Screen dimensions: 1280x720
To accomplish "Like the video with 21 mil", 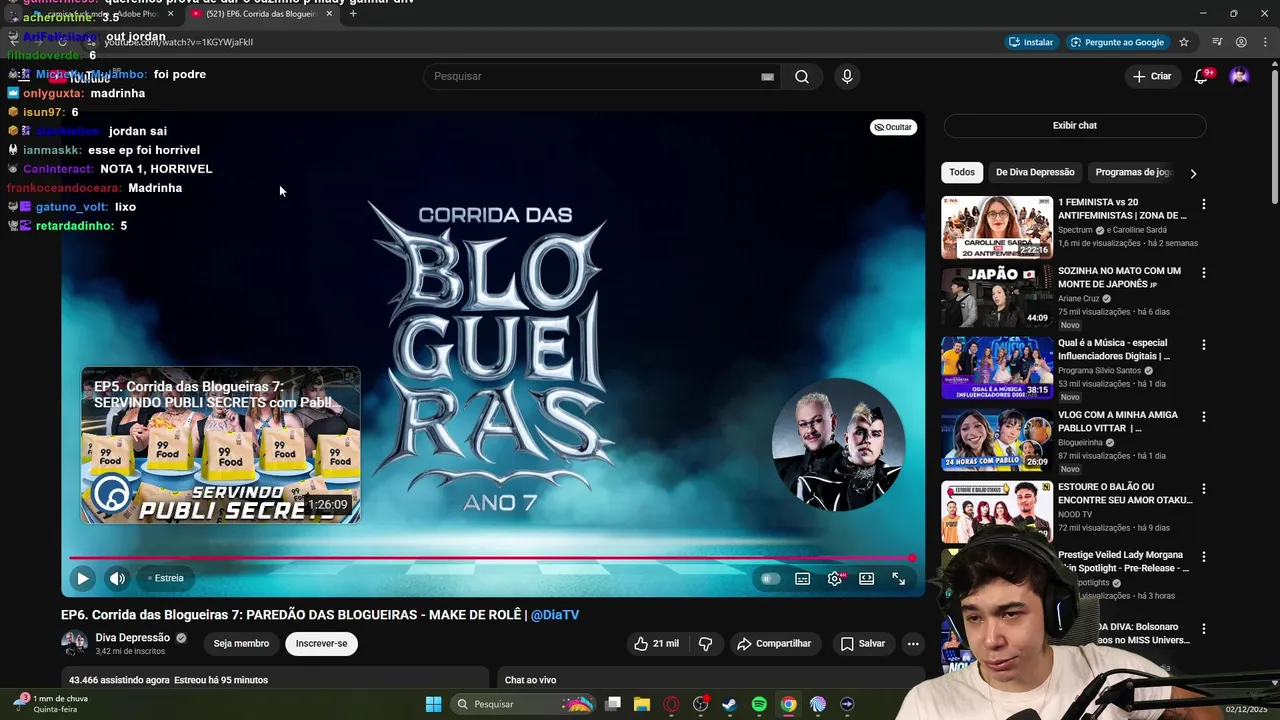I will [x=656, y=644].
